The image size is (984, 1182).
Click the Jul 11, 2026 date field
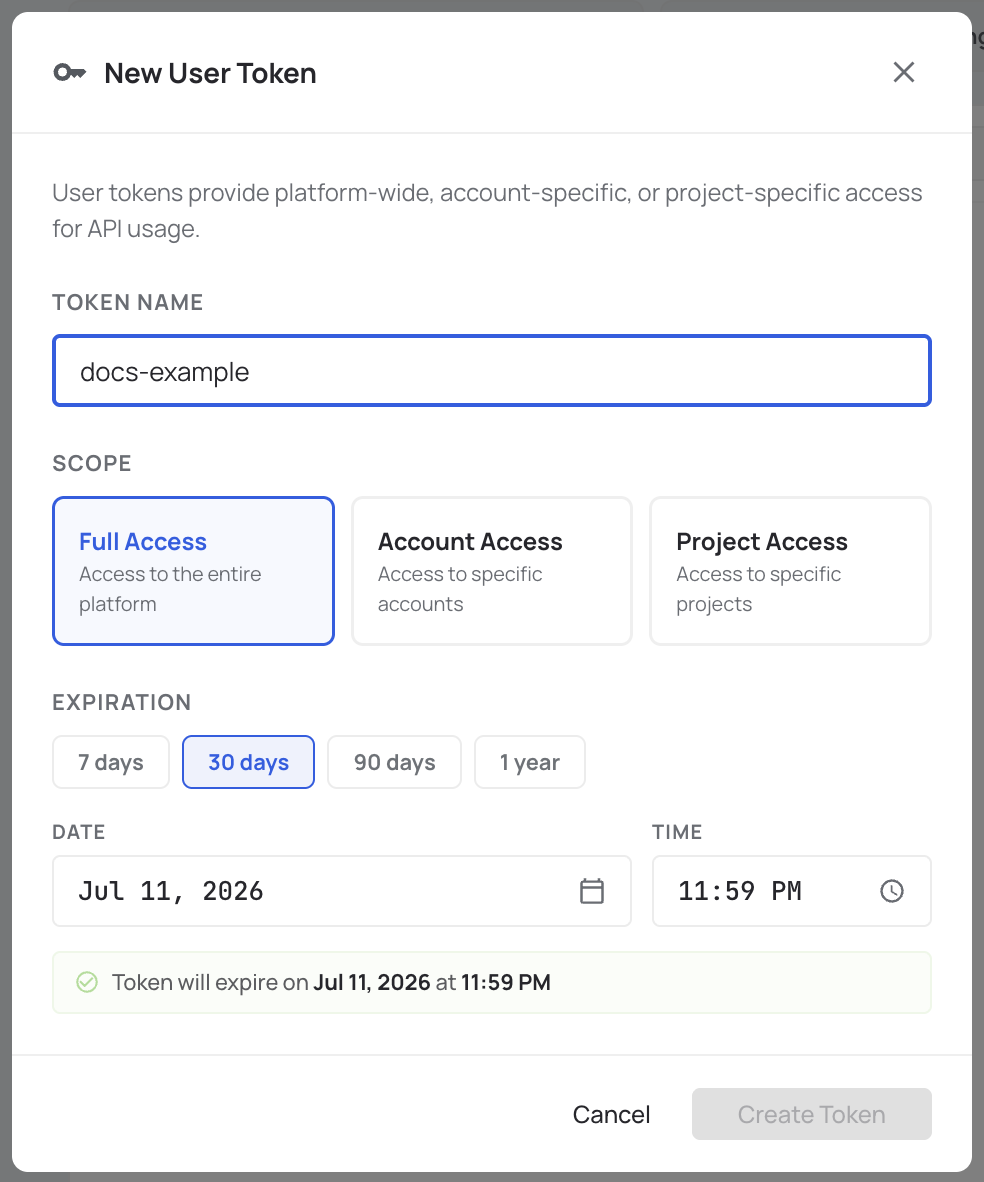point(342,891)
